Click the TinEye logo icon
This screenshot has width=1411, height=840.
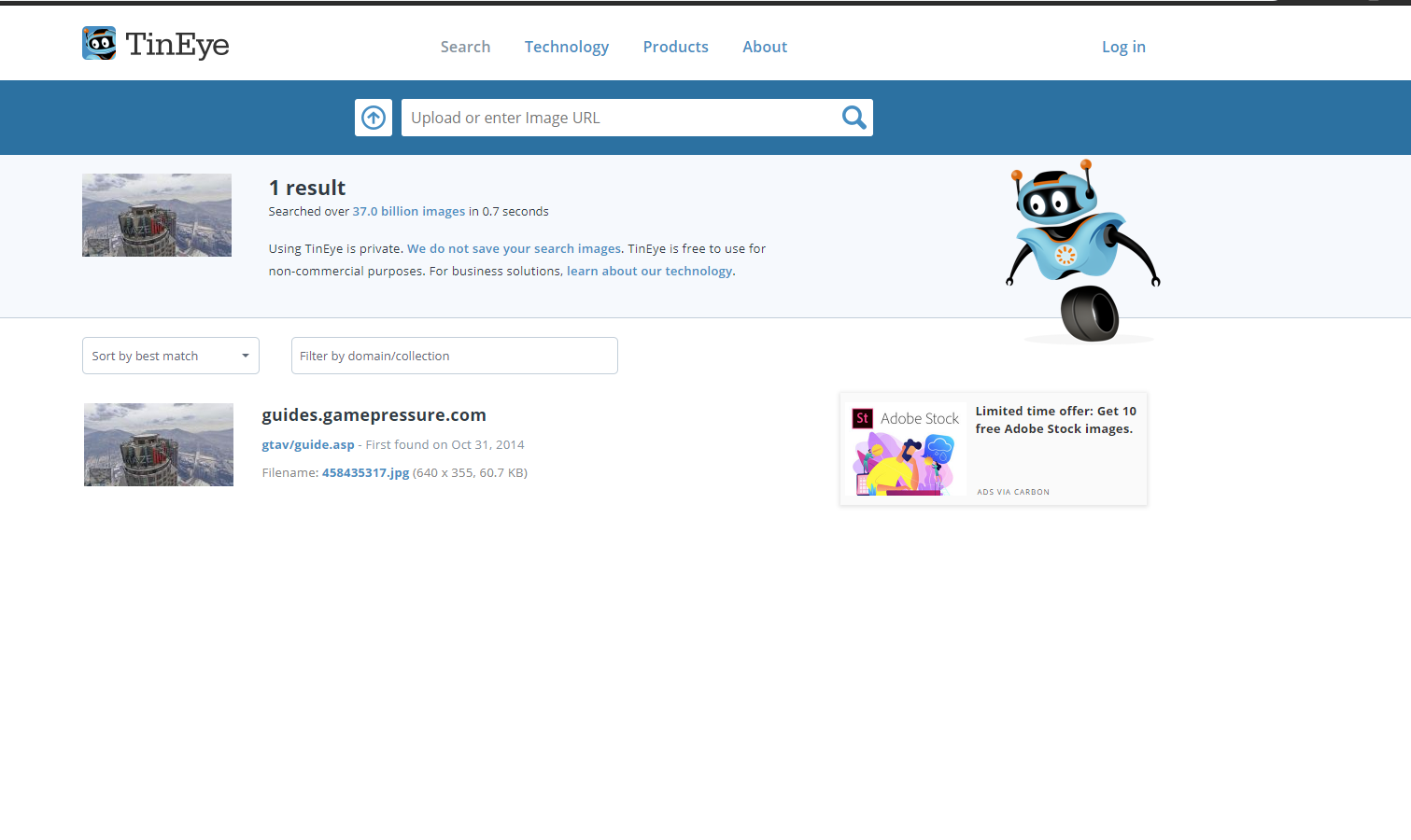click(x=99, y=44)
